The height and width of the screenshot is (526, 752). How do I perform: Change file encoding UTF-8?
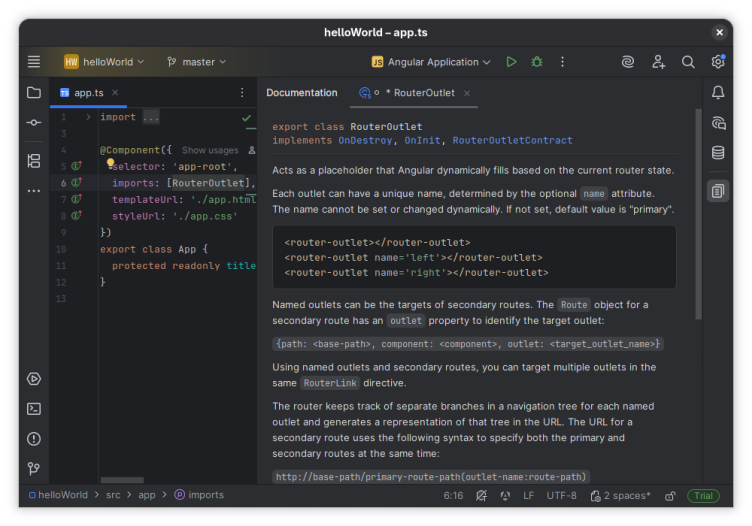click(x=562, y=495)
